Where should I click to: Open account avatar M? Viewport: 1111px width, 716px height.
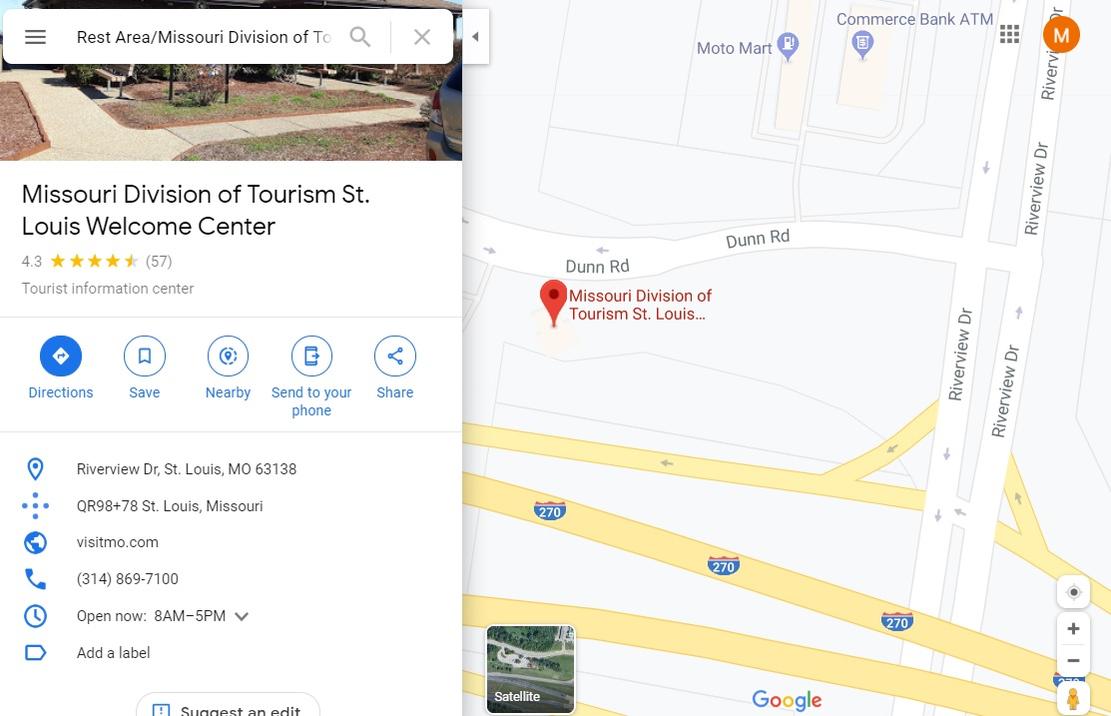[x=1061, y=35]
